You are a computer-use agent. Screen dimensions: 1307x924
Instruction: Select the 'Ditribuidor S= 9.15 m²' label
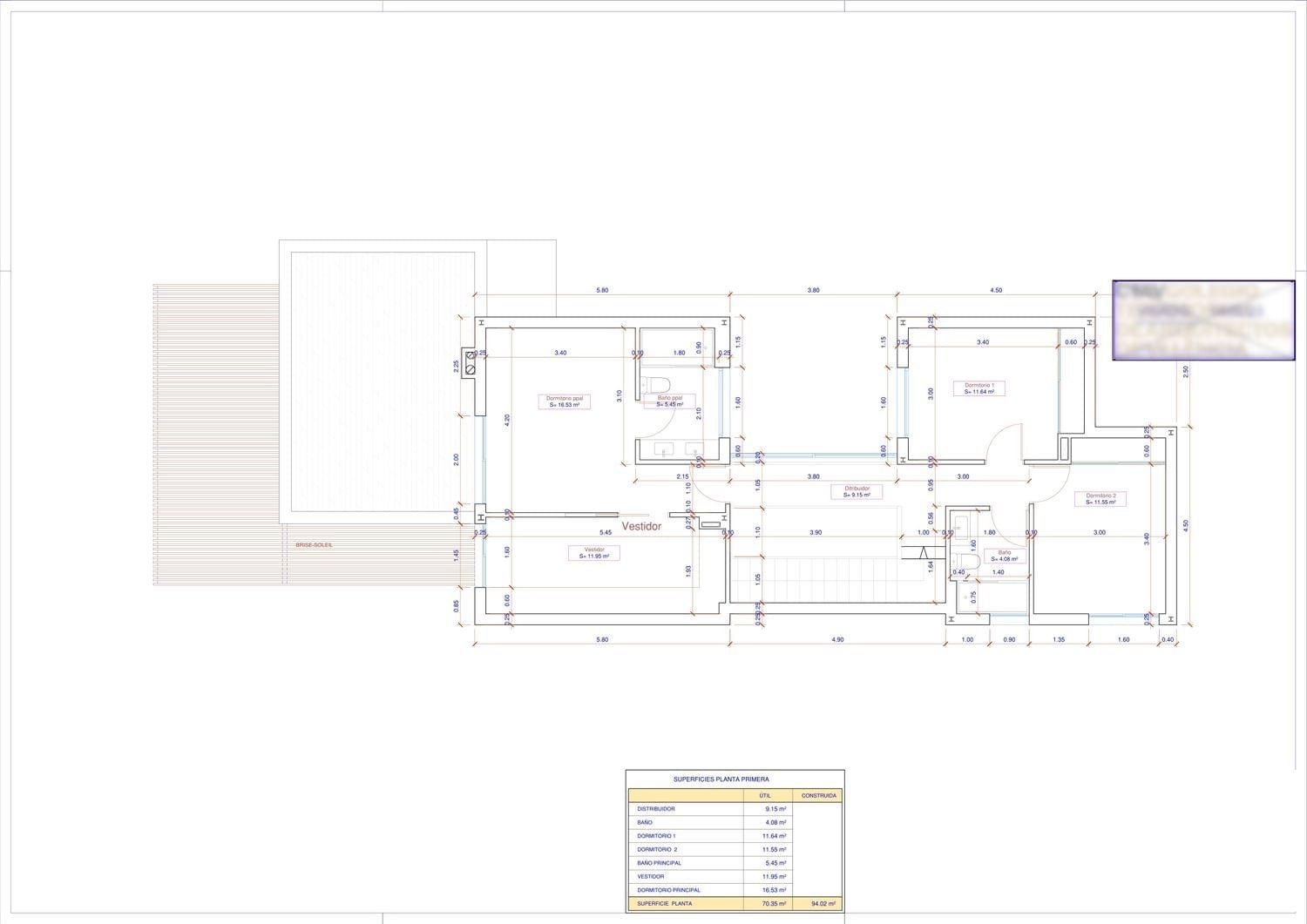pyautogui.click(x=857, y=492)
